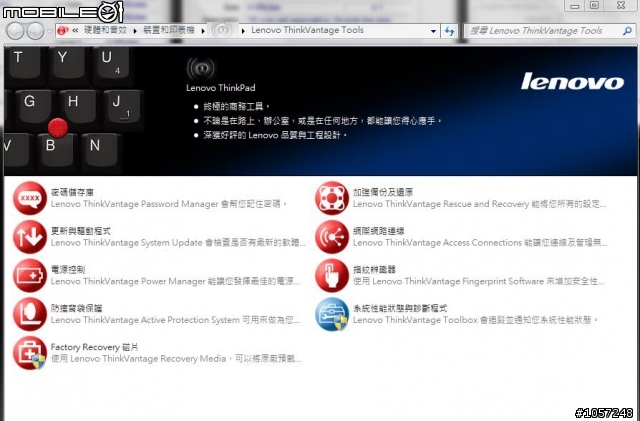Image resolution: width=640 pixels, height=421 pixels.
Task: Open the 系統性能狀態與診斷程式 link
Action: pyautogui.click(x=400, y=308)
